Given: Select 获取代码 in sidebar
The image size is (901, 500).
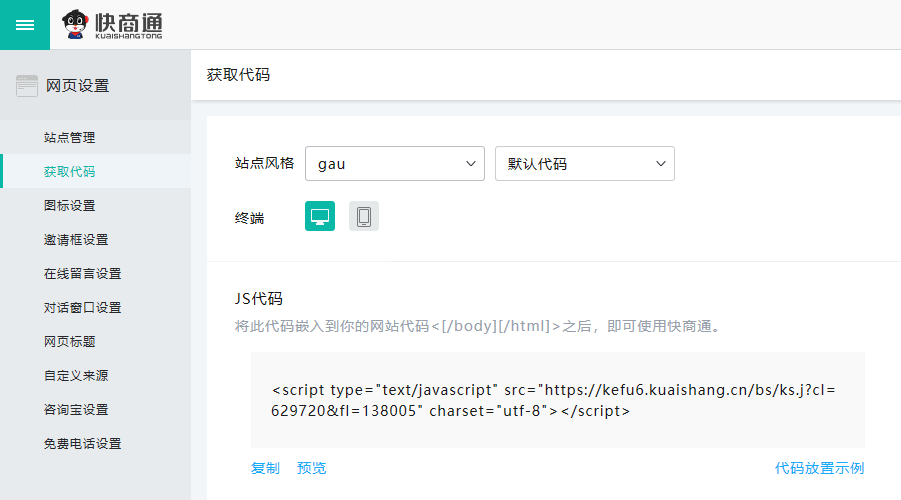Looking at the screenshot, I should pos(70,172).
